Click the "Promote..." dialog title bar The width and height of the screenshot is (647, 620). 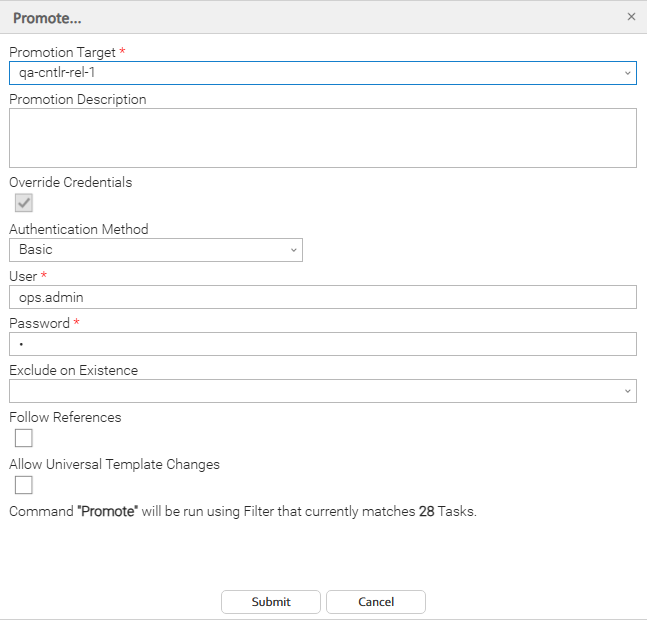[300, 17]
